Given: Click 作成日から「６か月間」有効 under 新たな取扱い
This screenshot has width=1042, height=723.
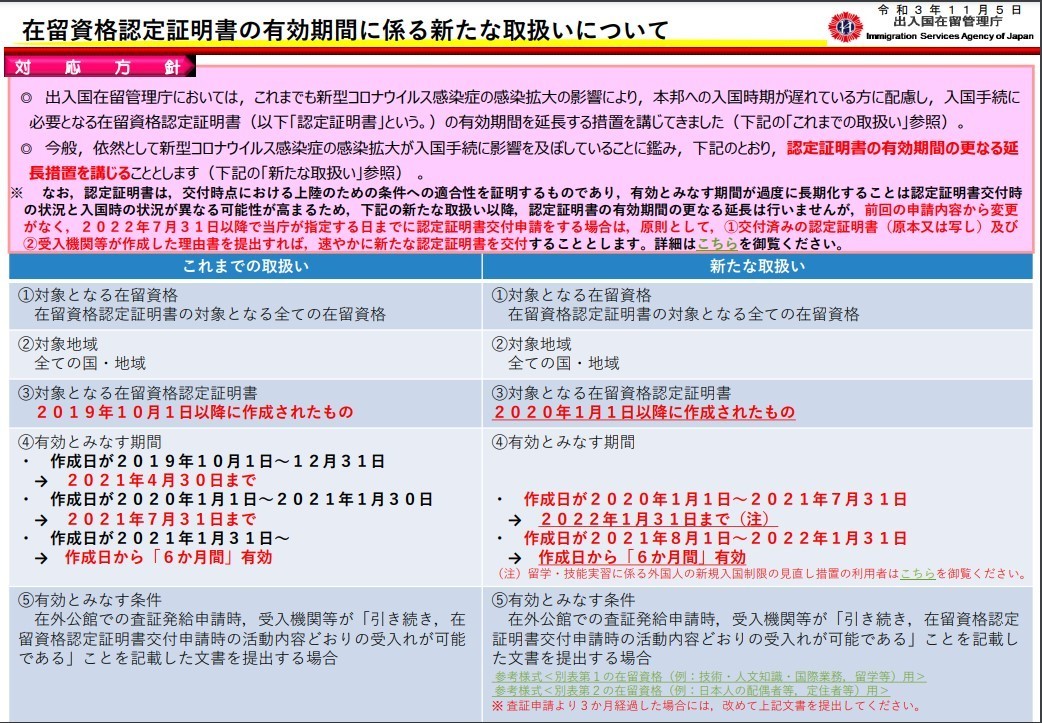Looking at the screenshot, I should pyautogui.click(x=643, y=557).
